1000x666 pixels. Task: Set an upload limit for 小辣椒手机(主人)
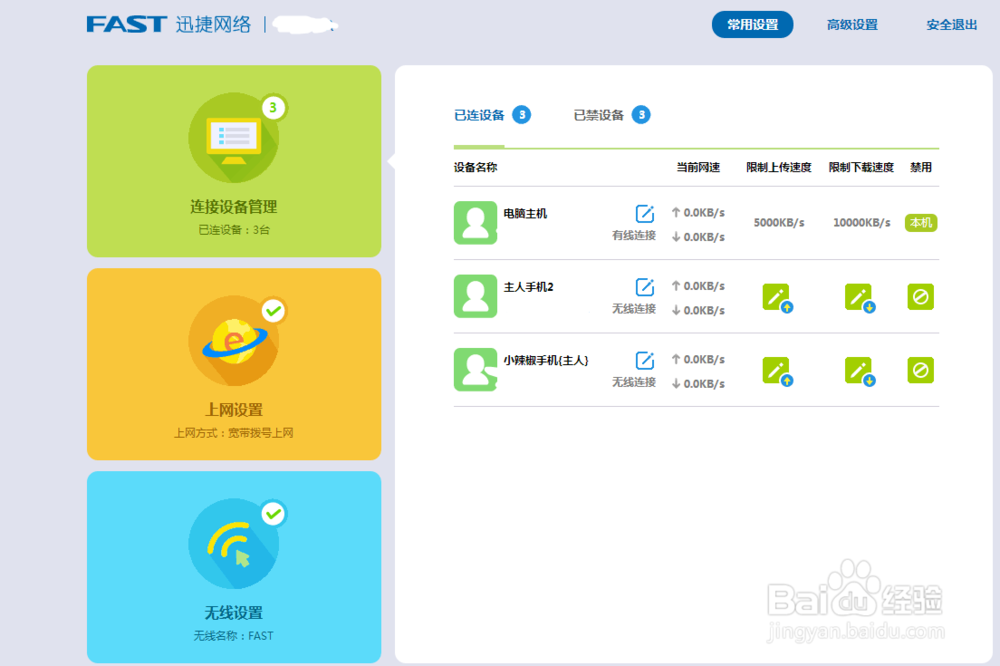coord(779,370)
